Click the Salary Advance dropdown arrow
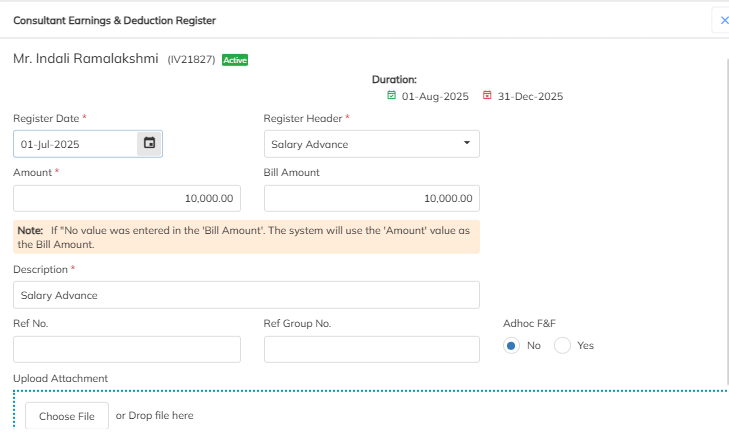Screen dimensions: 729x433 click(x=467, y=143)
